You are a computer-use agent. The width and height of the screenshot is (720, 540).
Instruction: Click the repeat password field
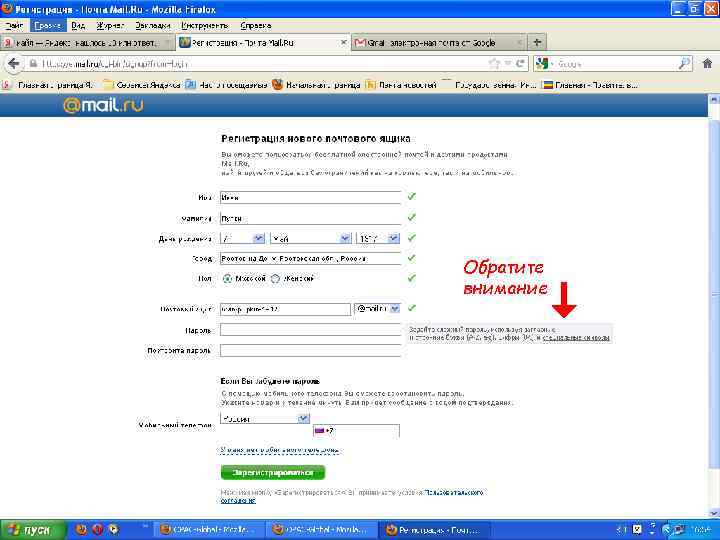[310, 350]
